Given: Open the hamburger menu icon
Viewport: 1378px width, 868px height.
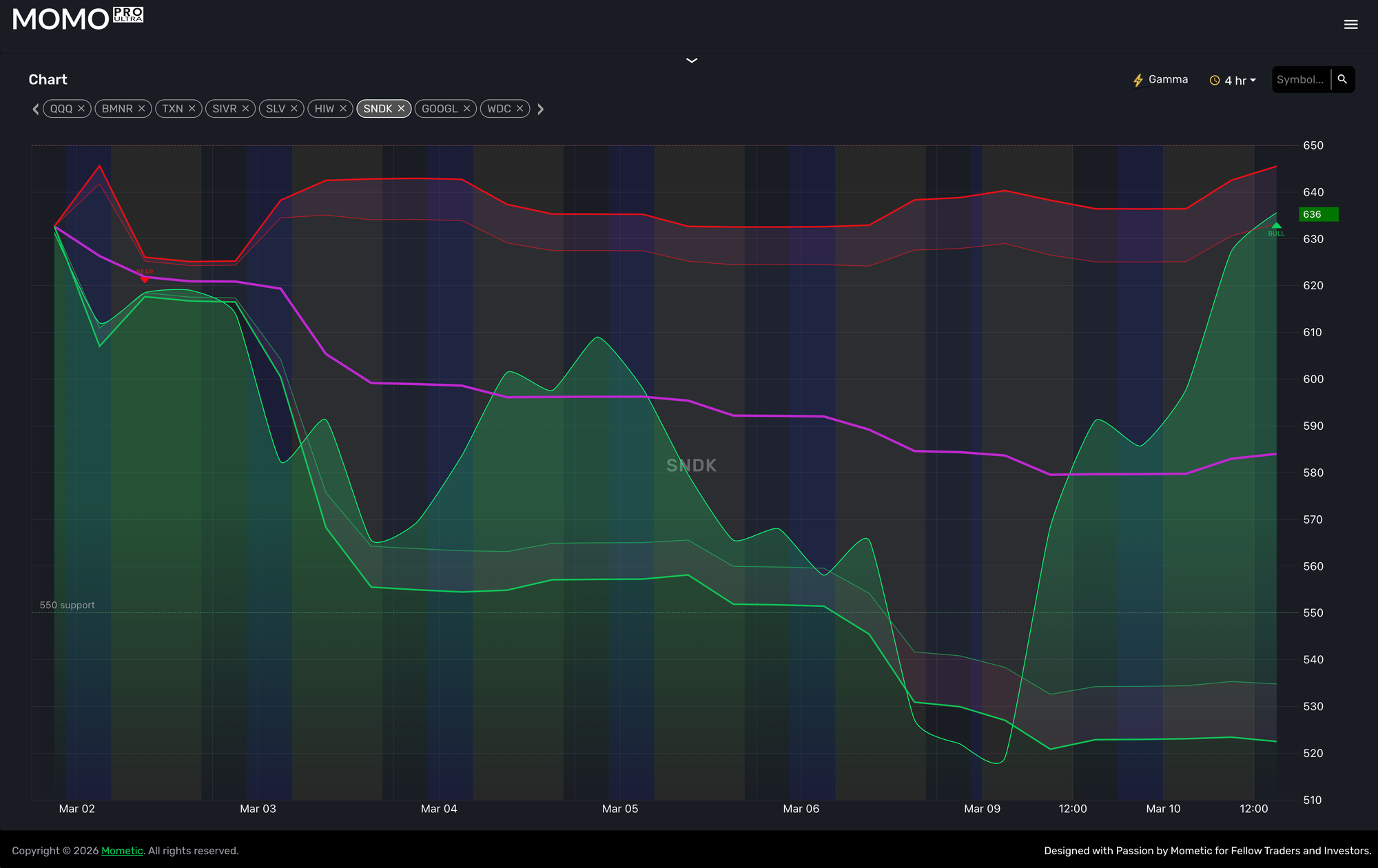Looking at the screenshot, I should pyautogui.click(x=1350, y=25).
